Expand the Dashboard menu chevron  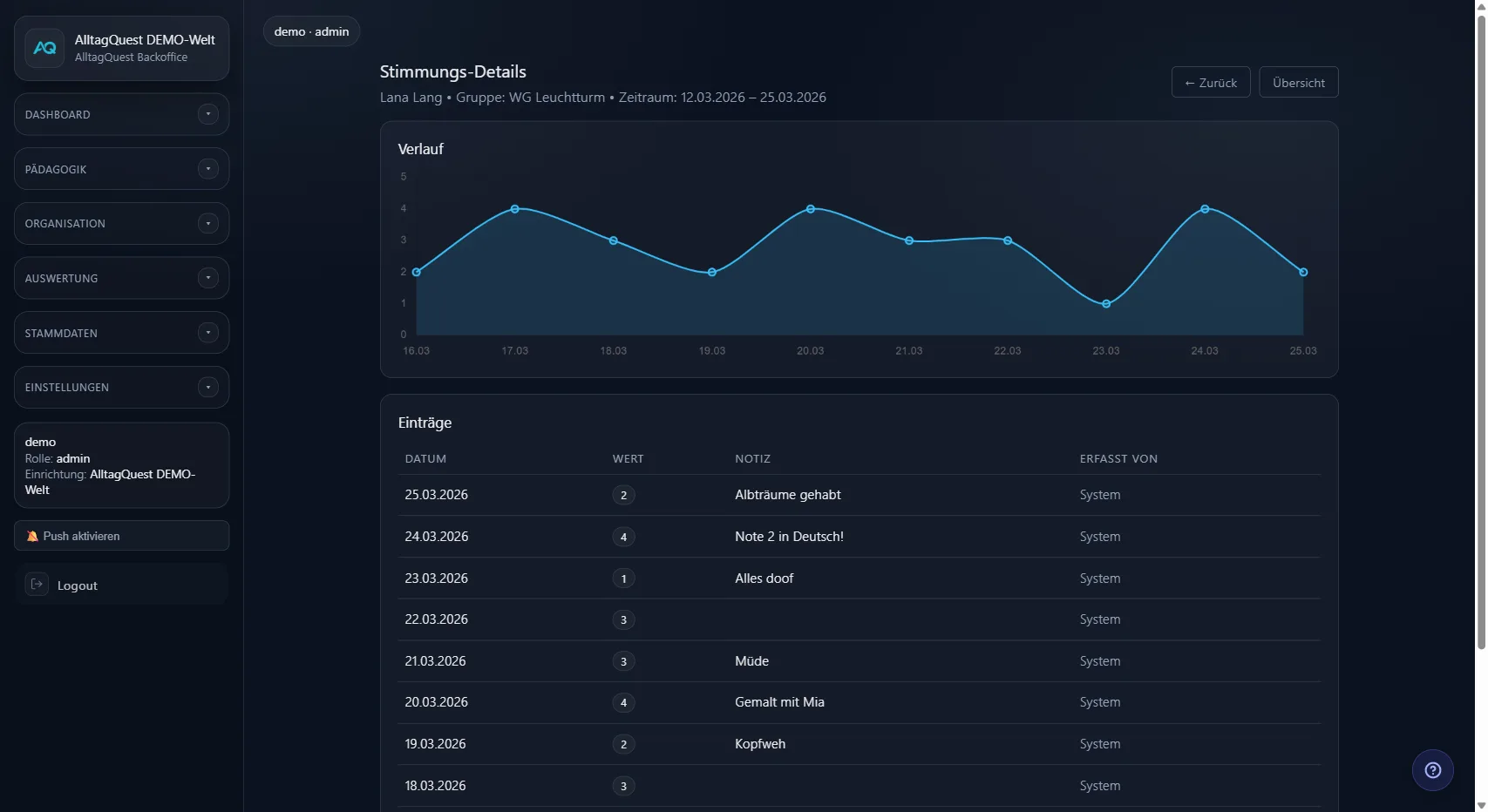[x=207, y=114]
